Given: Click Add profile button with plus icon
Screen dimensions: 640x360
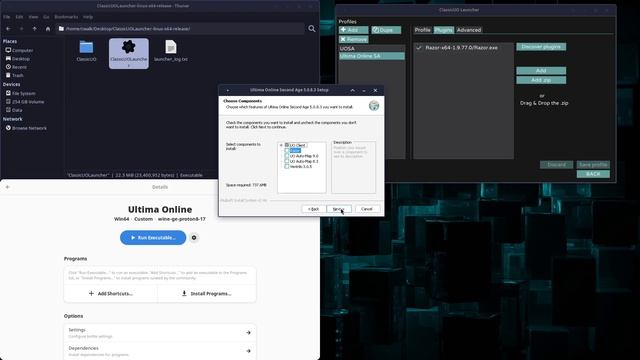Looking at the screenshot, I should 353,30.
